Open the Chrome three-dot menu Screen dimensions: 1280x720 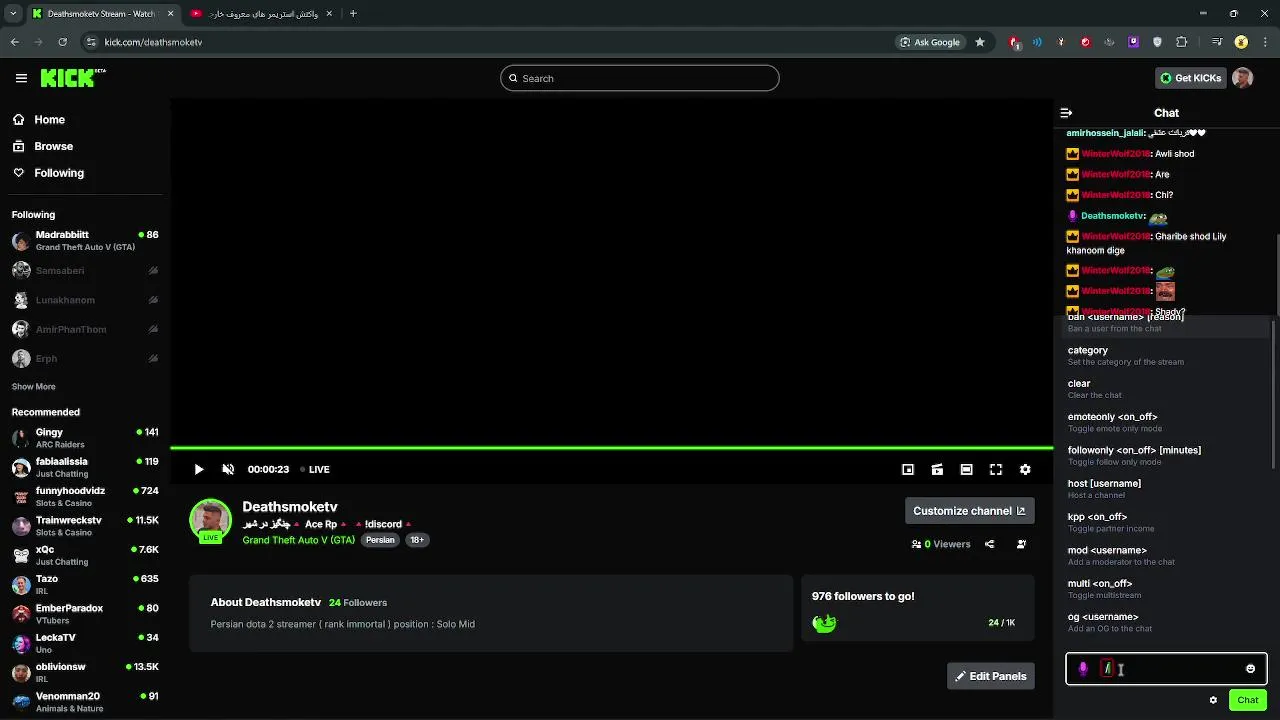(1265, 42)
